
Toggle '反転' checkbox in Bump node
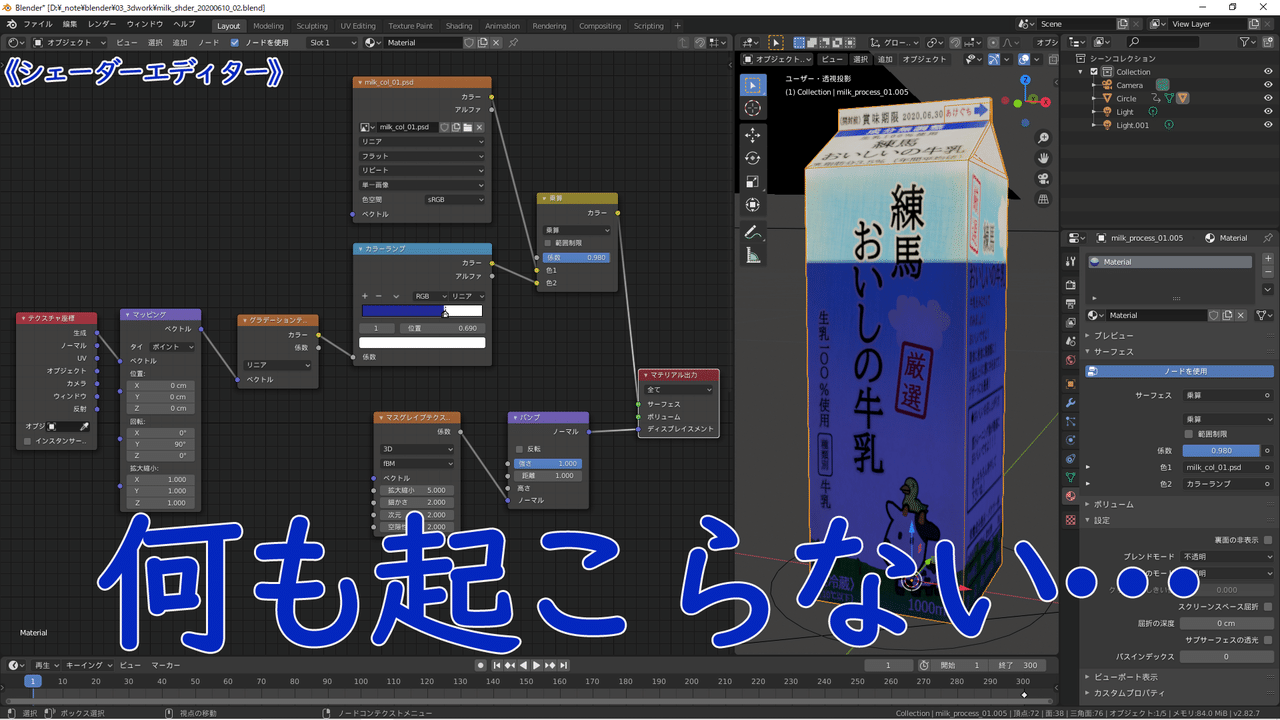pyautogui.click(x=519, y=450)
